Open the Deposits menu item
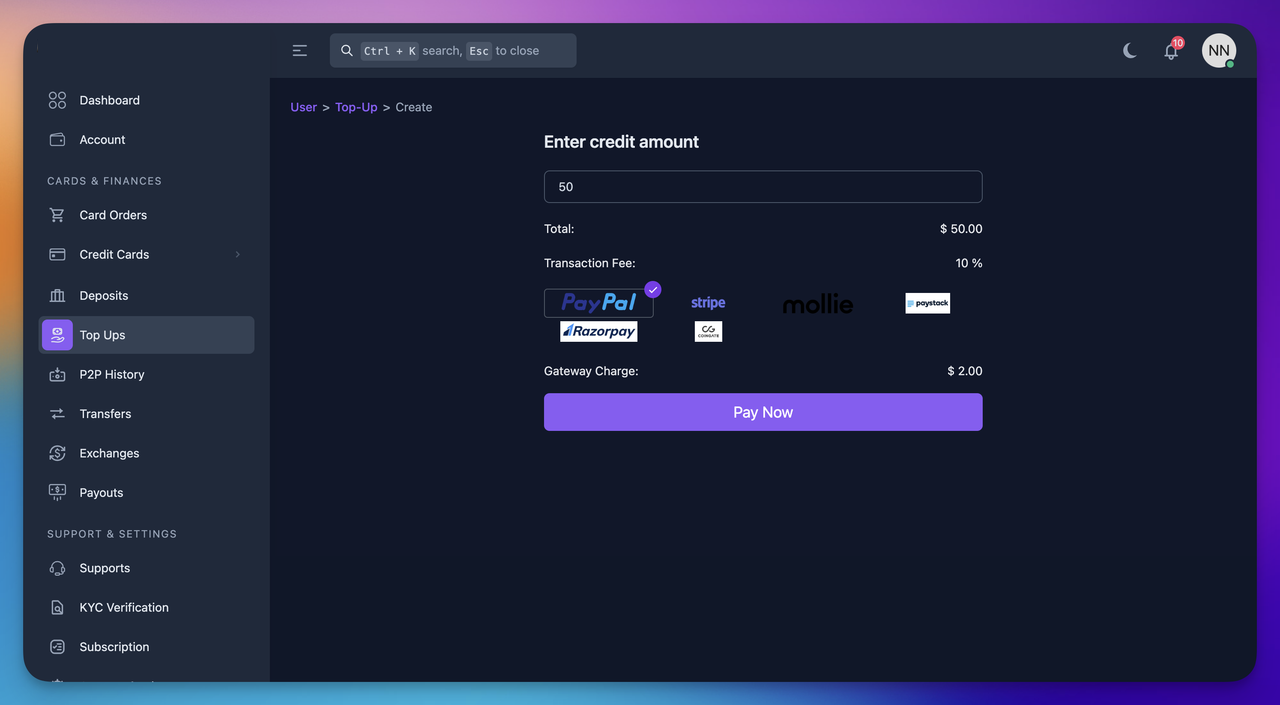Image resolution: width=1280 pixels, height=705 pixels. coord(146,296)
